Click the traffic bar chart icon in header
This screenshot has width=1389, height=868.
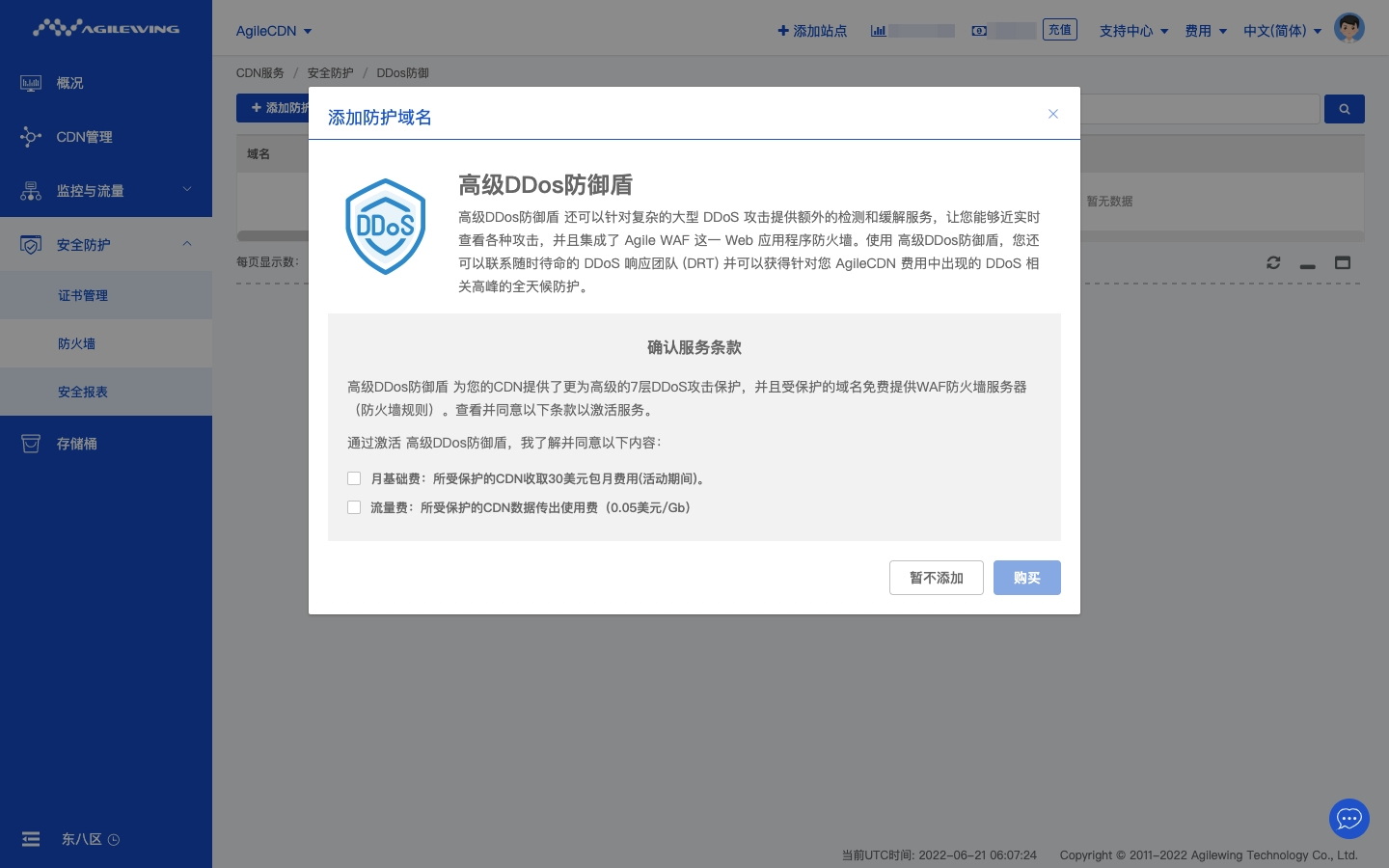coord(878,31)
